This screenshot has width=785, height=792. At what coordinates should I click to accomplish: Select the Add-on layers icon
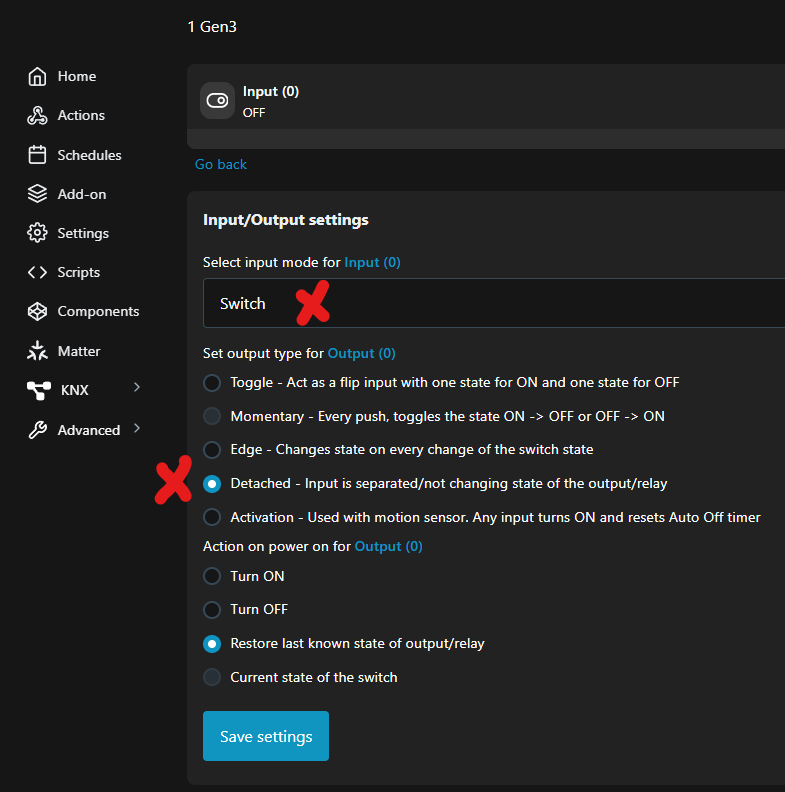tap(37, 194)
